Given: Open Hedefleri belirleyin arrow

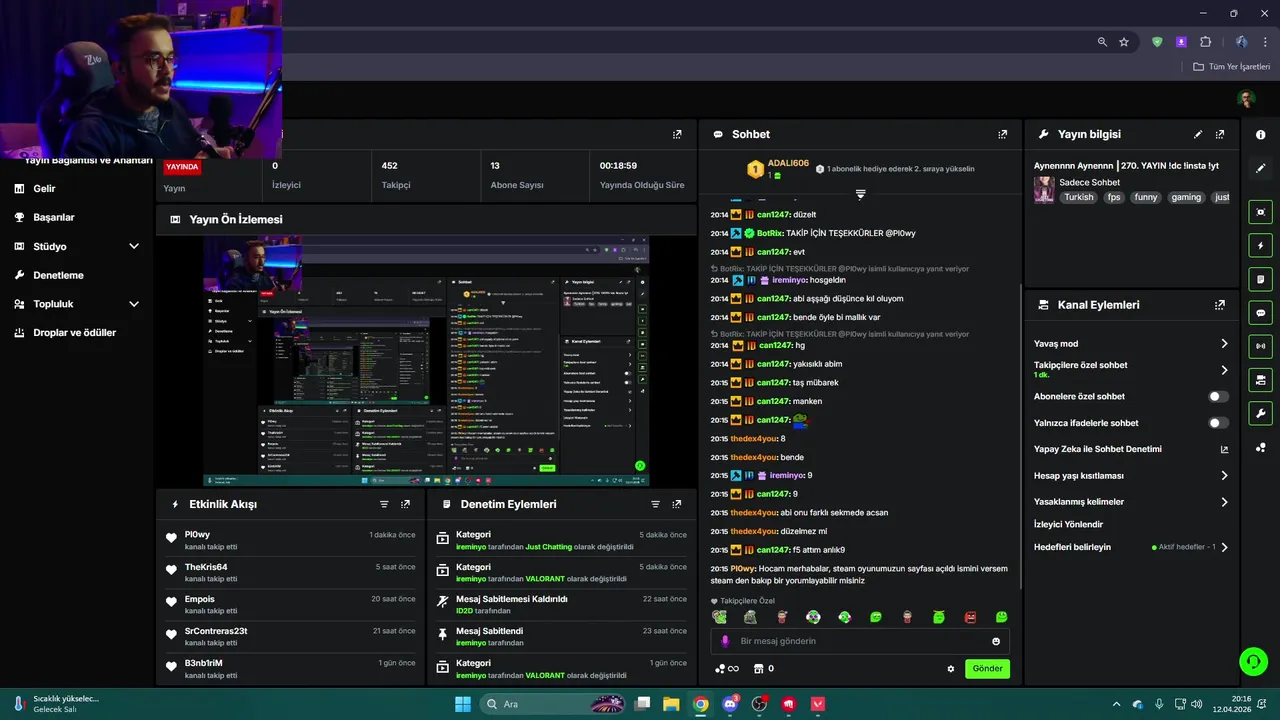Looking at the screenshot, I should 1224,547.
